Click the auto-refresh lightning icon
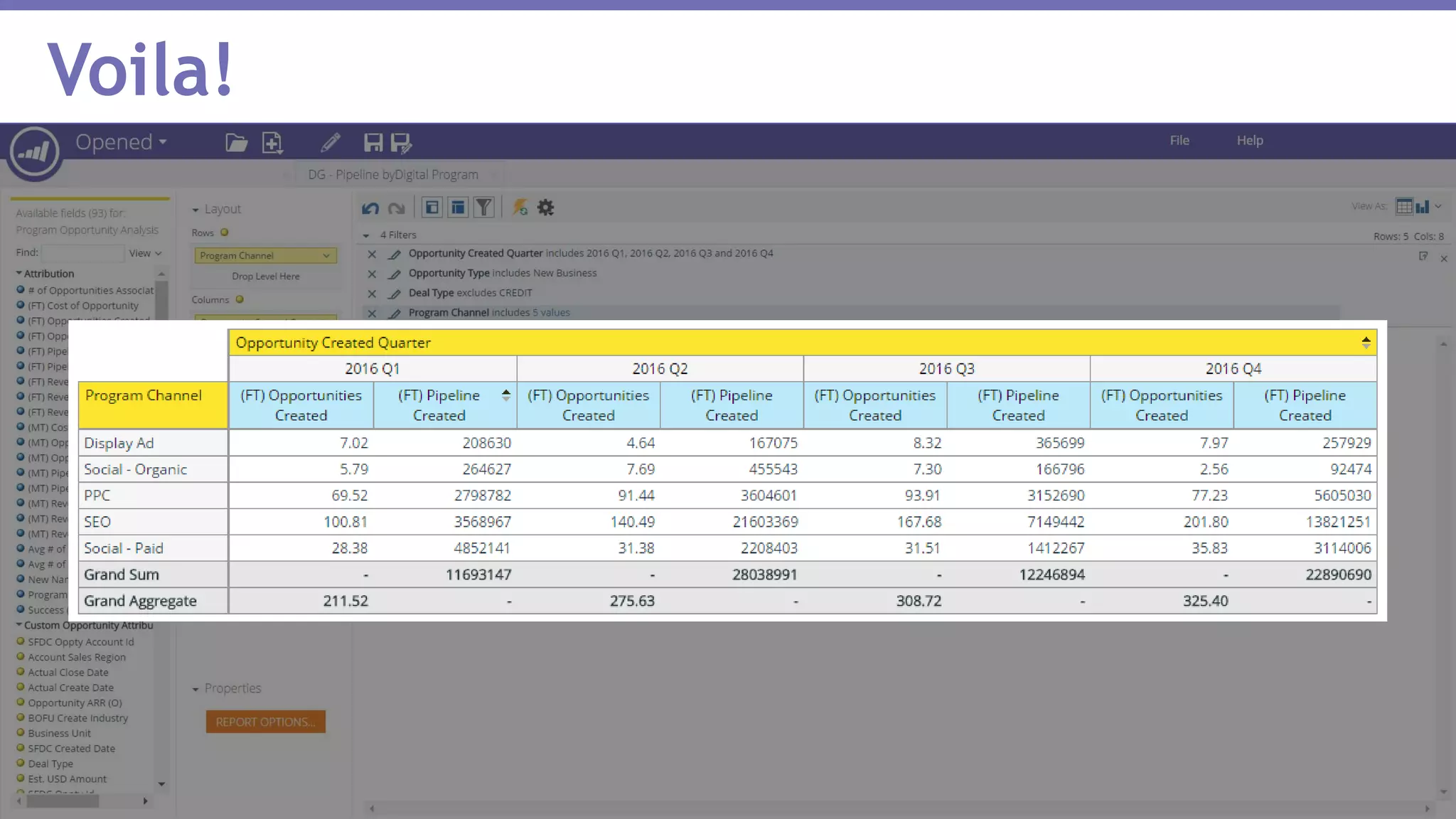This screenshot has height=819, width=1456. pos(520,208)
